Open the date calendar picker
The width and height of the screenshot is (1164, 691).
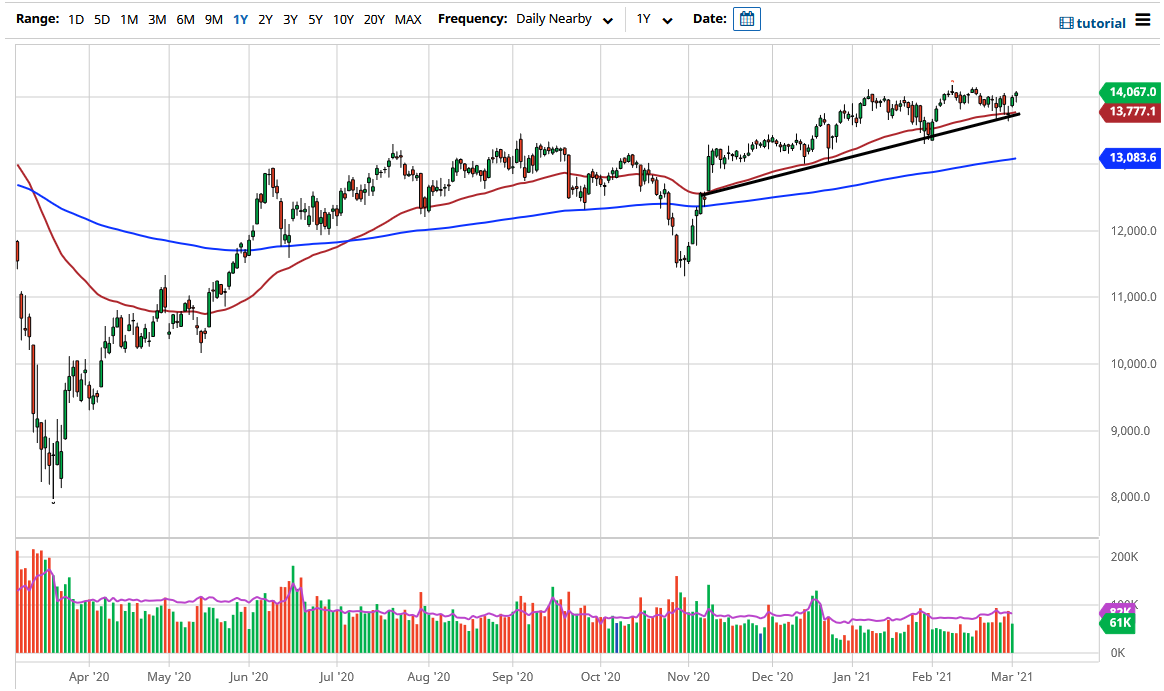pos(746,18)
